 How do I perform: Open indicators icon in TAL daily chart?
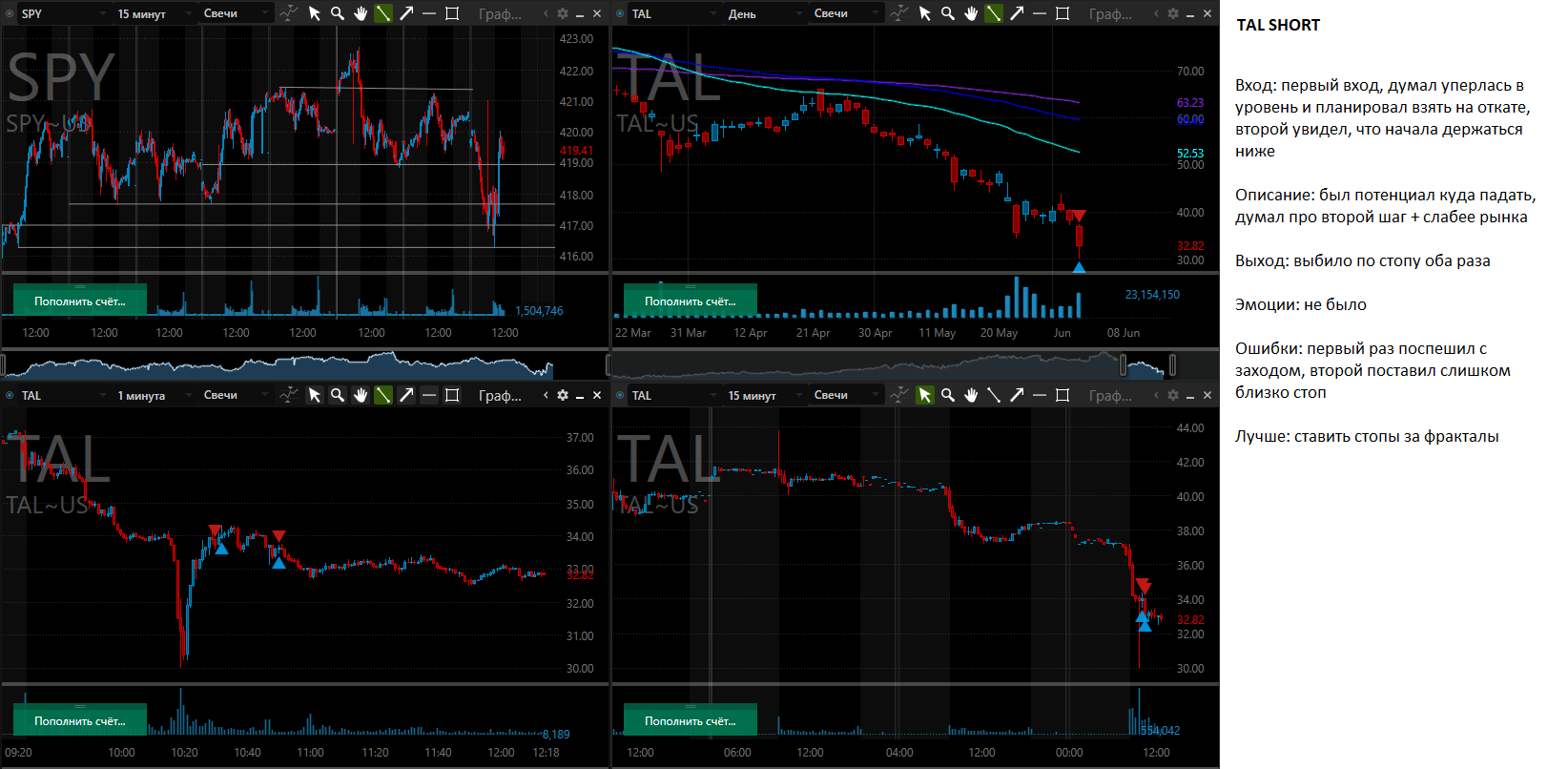pos(899,13)
